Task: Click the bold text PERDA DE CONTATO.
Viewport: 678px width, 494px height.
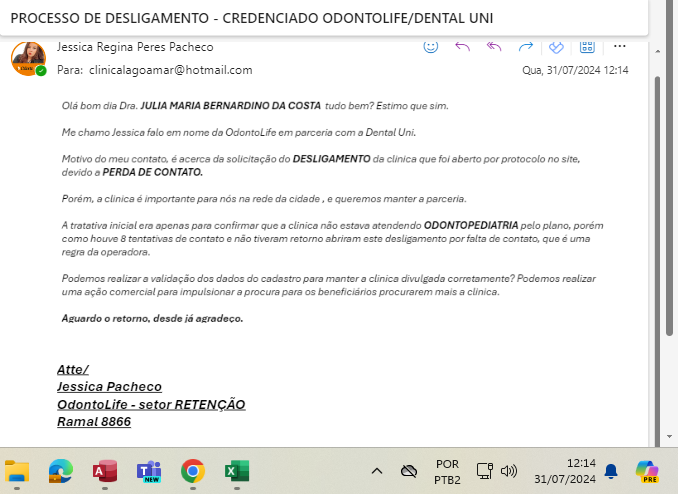Action: point(153,172)
